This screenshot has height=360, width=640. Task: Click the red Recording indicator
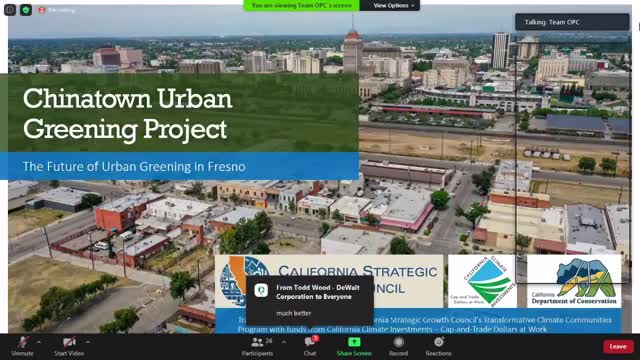tap(57, 10)
